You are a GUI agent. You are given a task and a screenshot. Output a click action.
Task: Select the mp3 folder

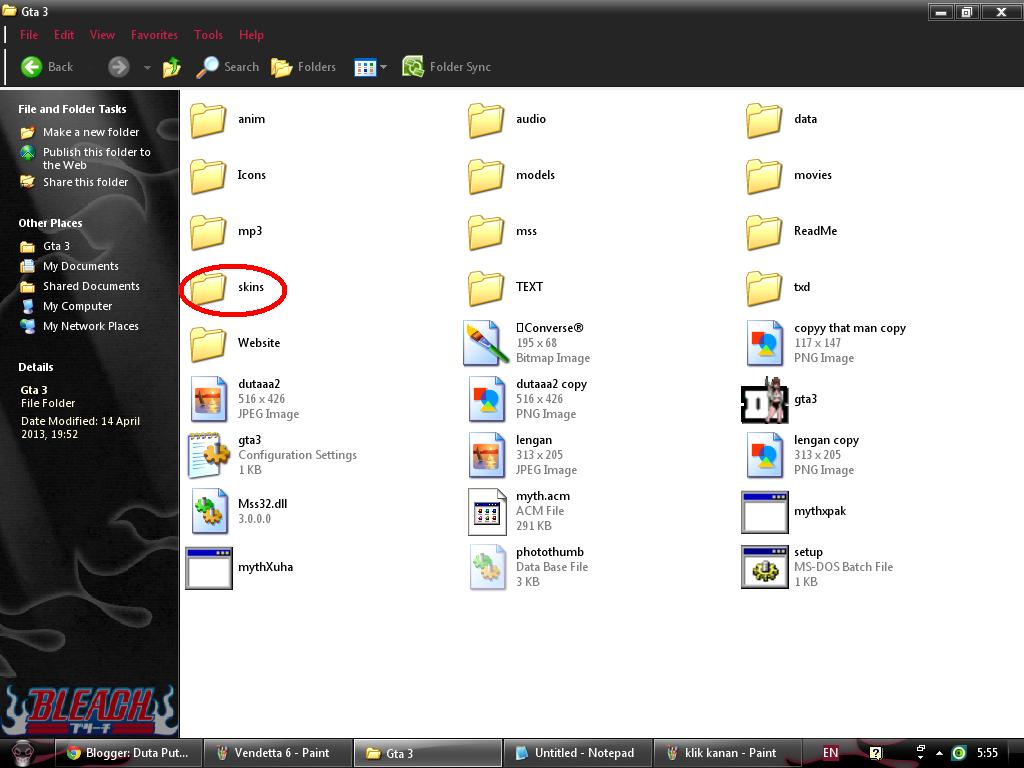click(226, 232)
